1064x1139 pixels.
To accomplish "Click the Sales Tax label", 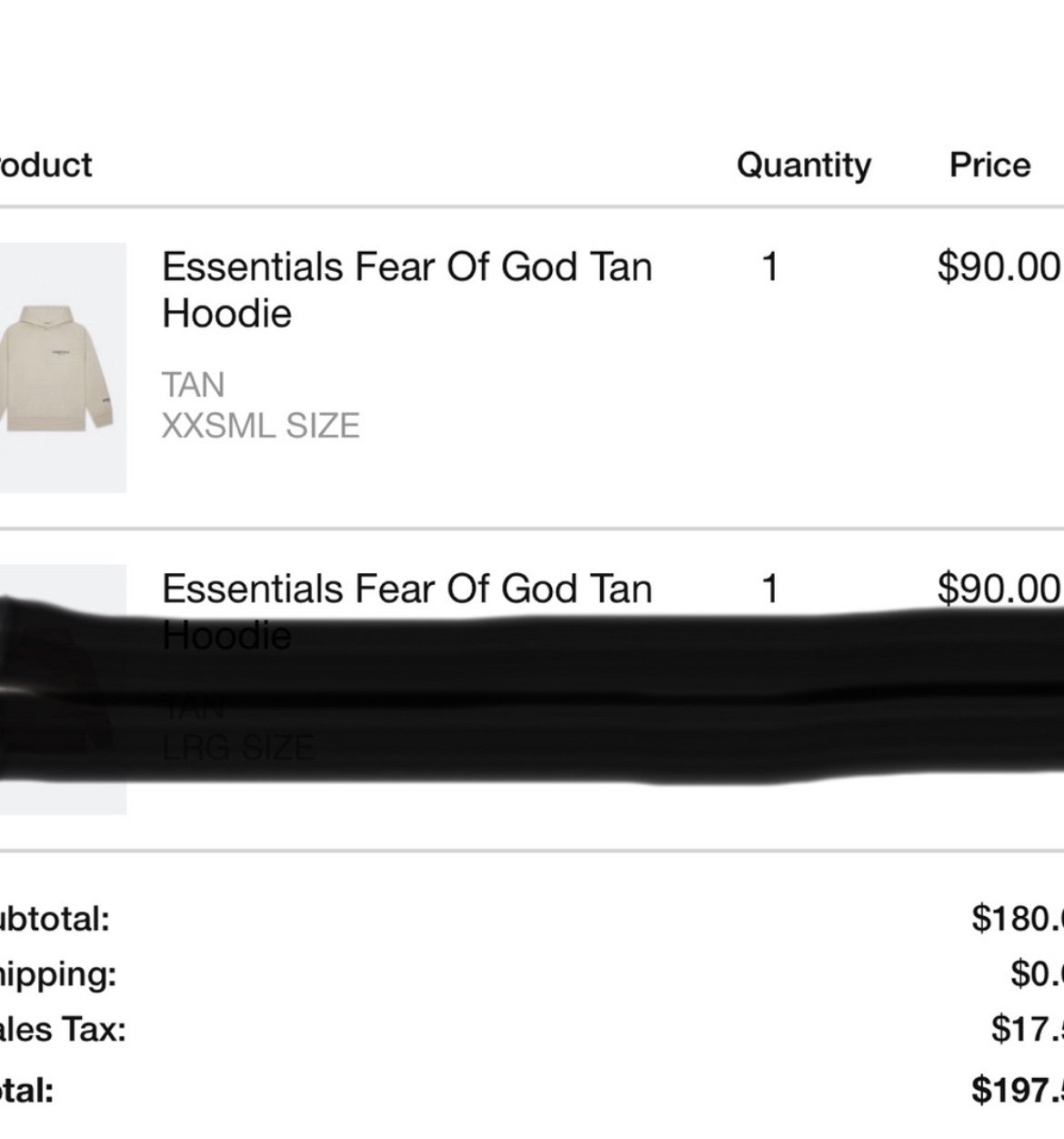I will tap(63, 1030).
